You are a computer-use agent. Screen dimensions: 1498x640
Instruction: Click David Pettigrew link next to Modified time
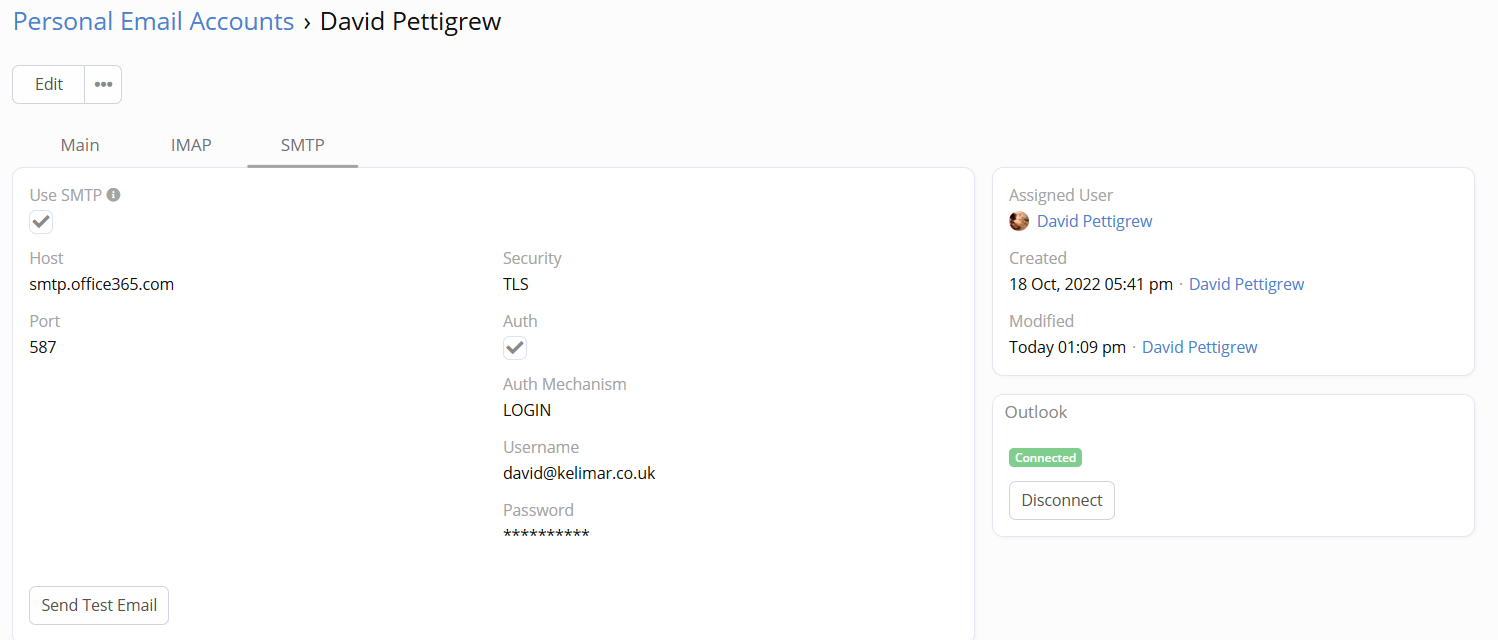click(1199, 347)
